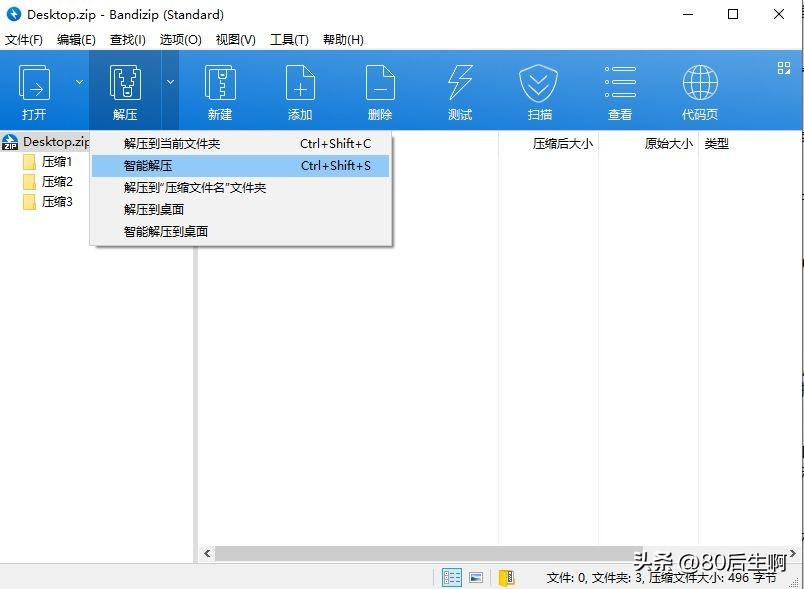Click the yellow archive icon in status bar
The height and width of the screenshot is (589, 804).
507,578
